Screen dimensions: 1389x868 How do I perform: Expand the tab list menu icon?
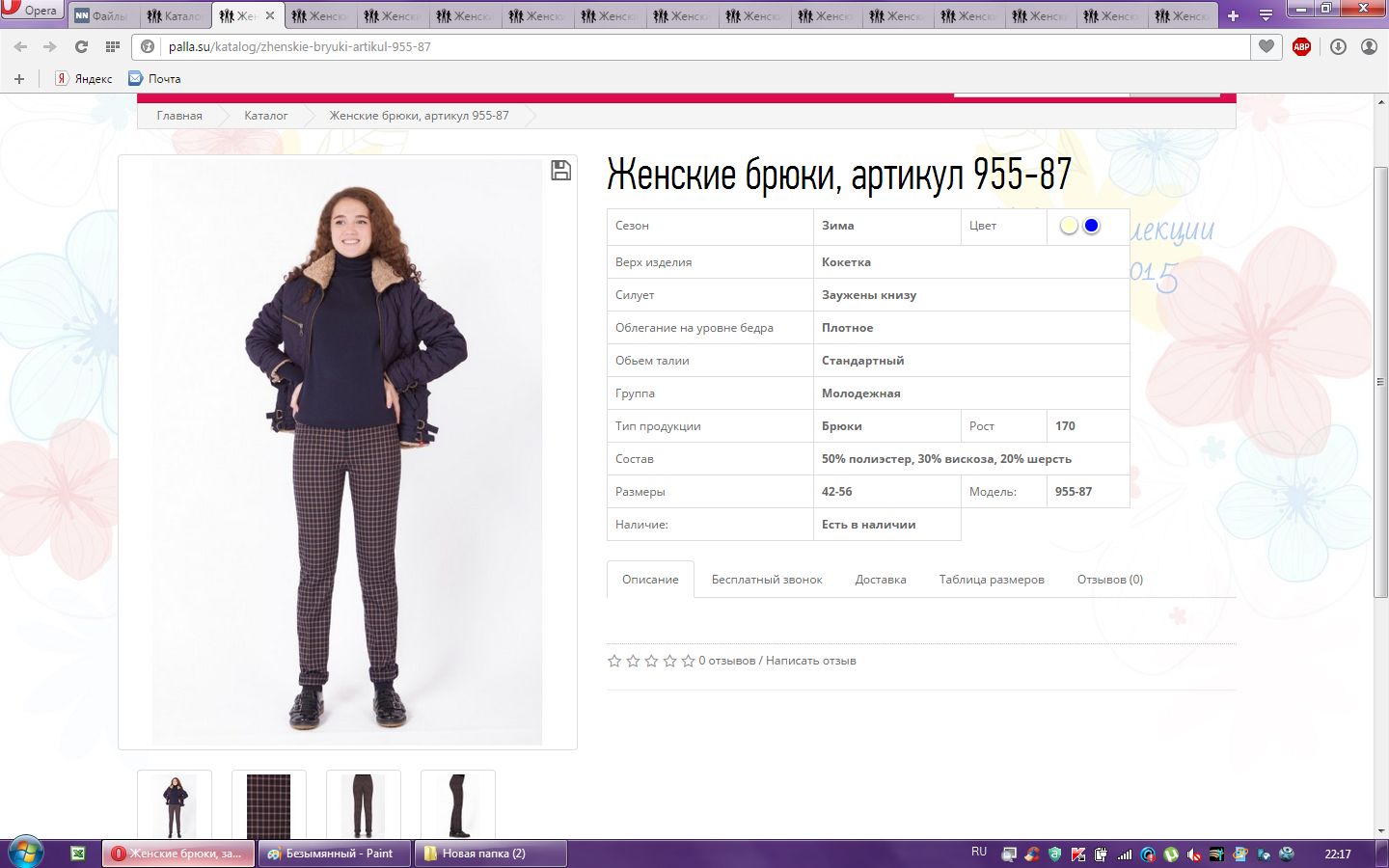1266,15
